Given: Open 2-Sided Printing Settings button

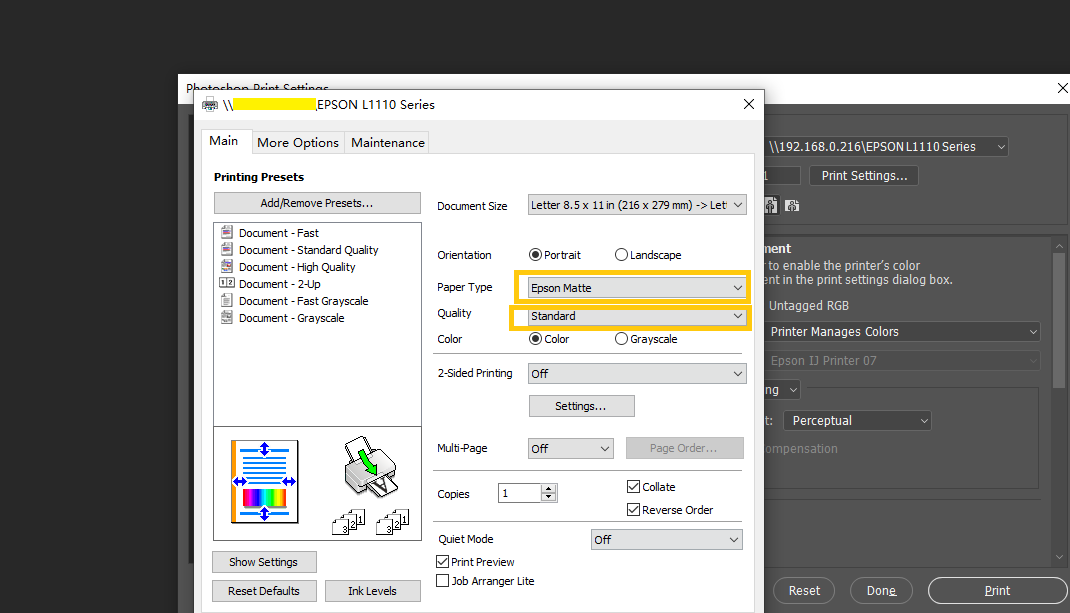Looking at the screenshot, I should click(581, 406).
